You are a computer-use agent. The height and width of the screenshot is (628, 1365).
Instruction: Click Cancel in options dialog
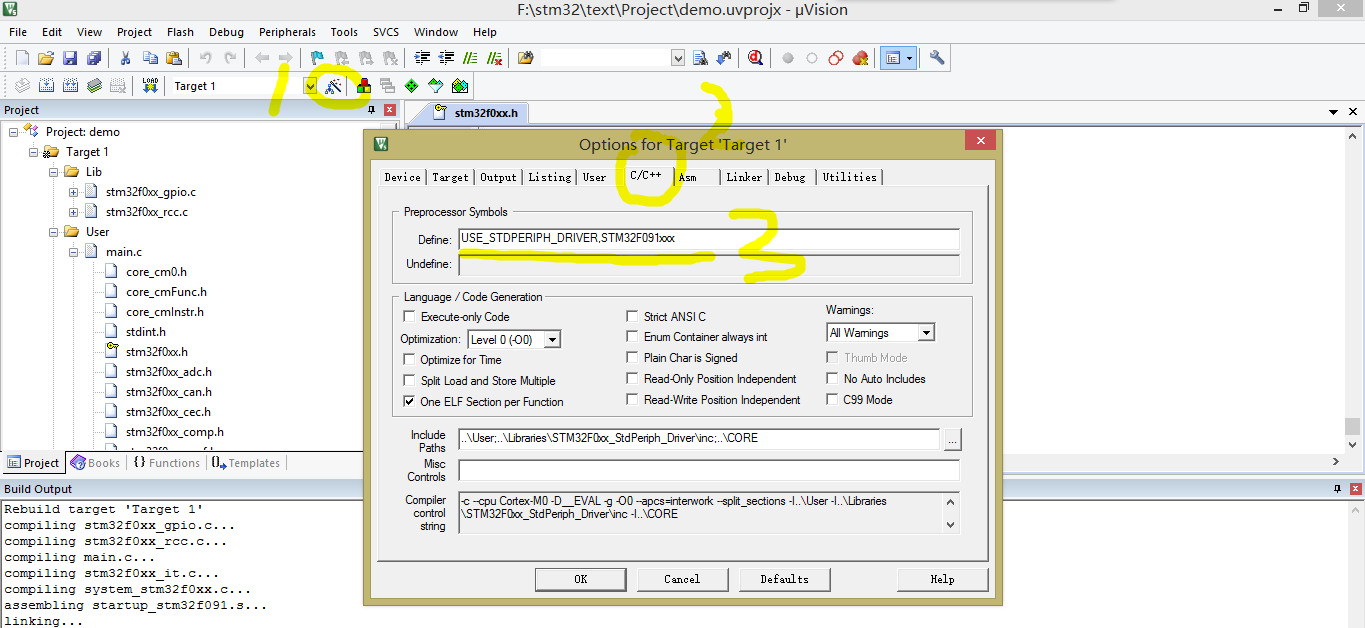[682, 579]
